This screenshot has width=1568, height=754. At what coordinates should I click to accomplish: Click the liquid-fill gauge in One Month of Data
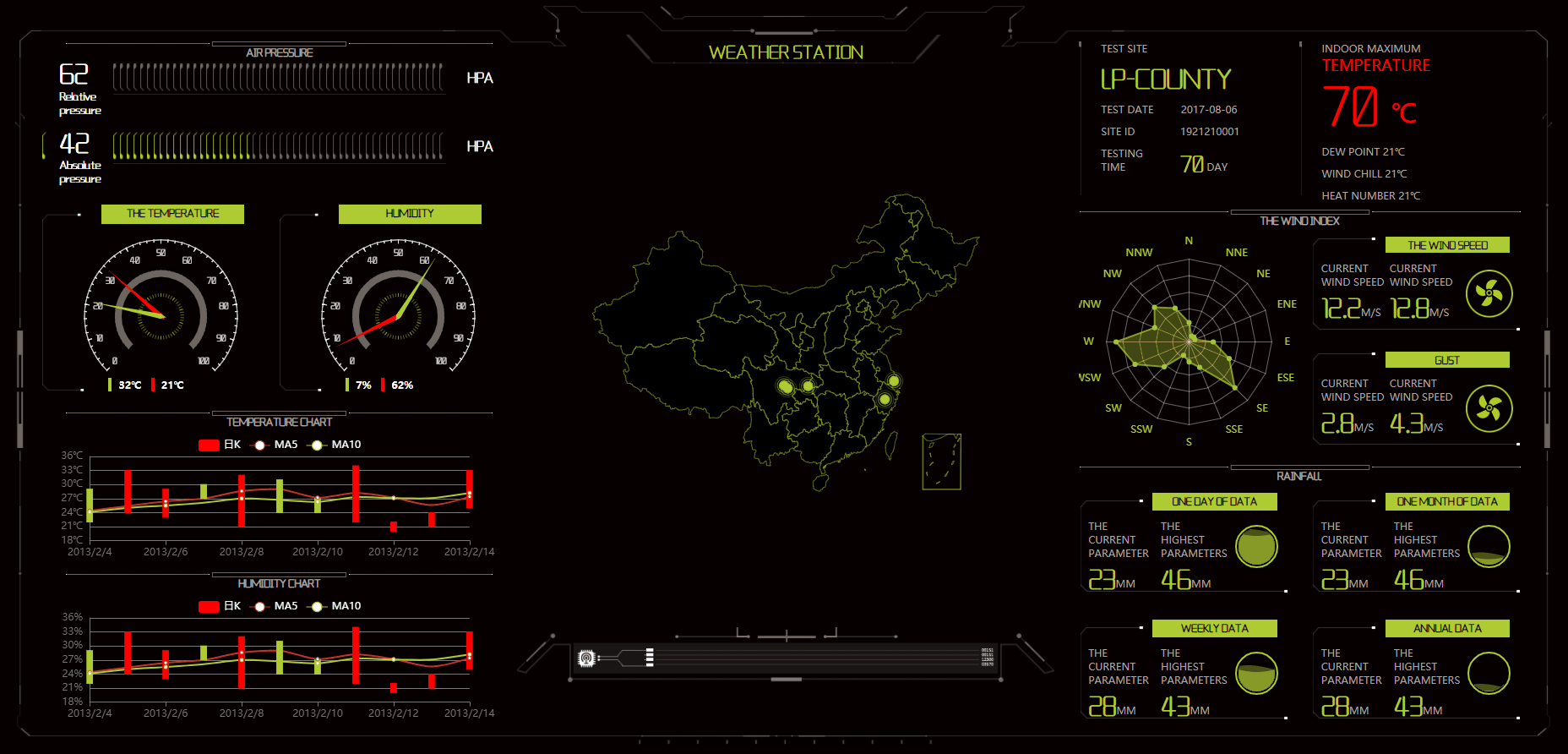tap(1489, 546)
